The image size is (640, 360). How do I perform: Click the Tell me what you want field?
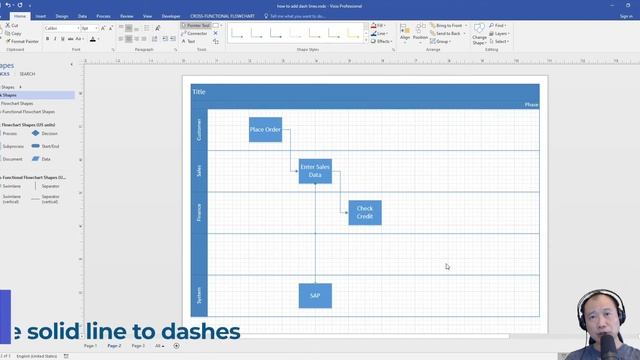pyautogui.click(x=298, y=16)
